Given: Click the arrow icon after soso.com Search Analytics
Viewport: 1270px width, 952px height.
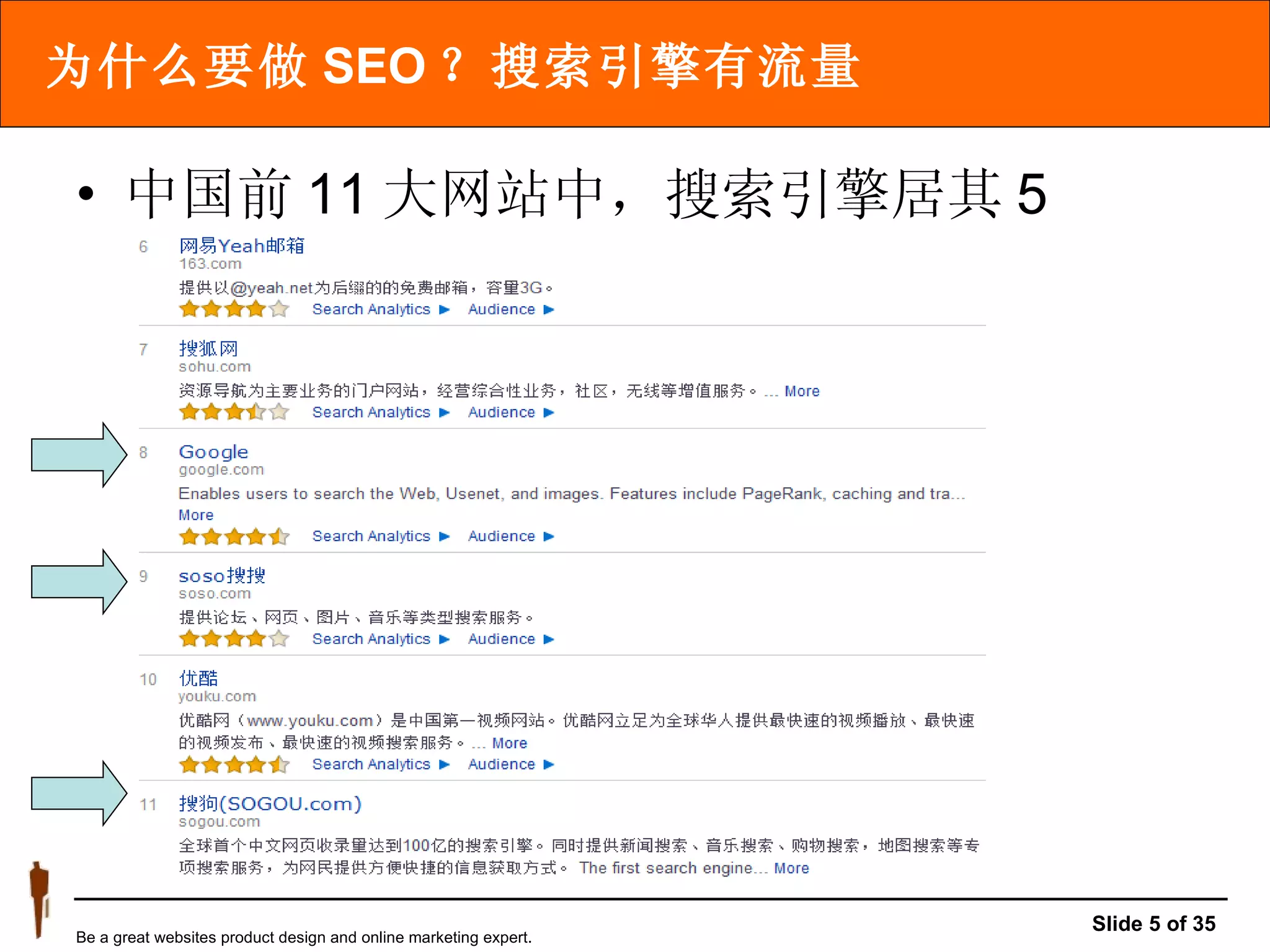Looking at the screenshot, I should pos(444,639).
